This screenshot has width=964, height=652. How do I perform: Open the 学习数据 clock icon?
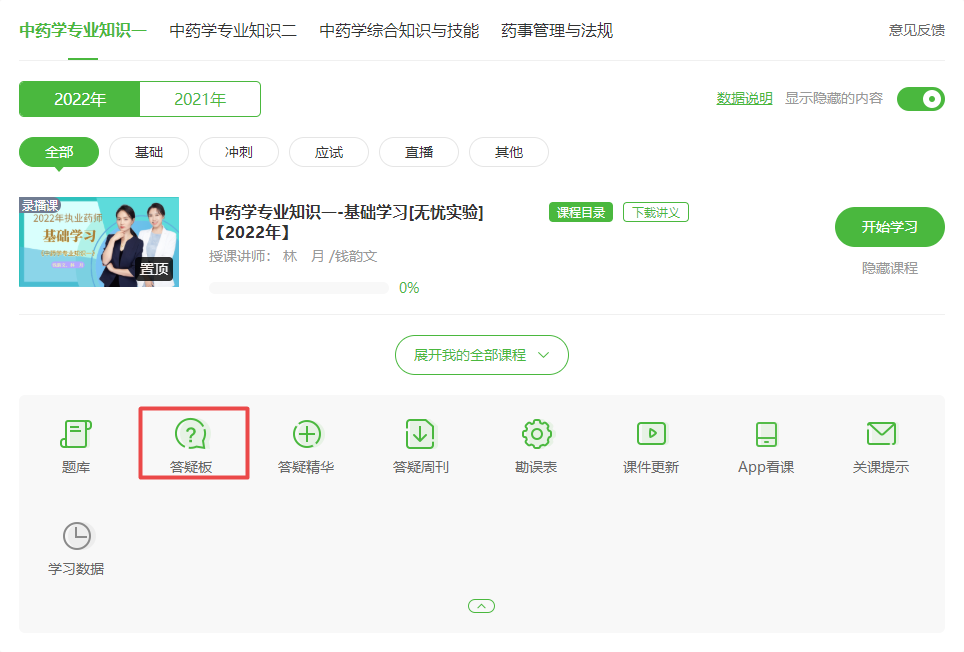[76, 537]
